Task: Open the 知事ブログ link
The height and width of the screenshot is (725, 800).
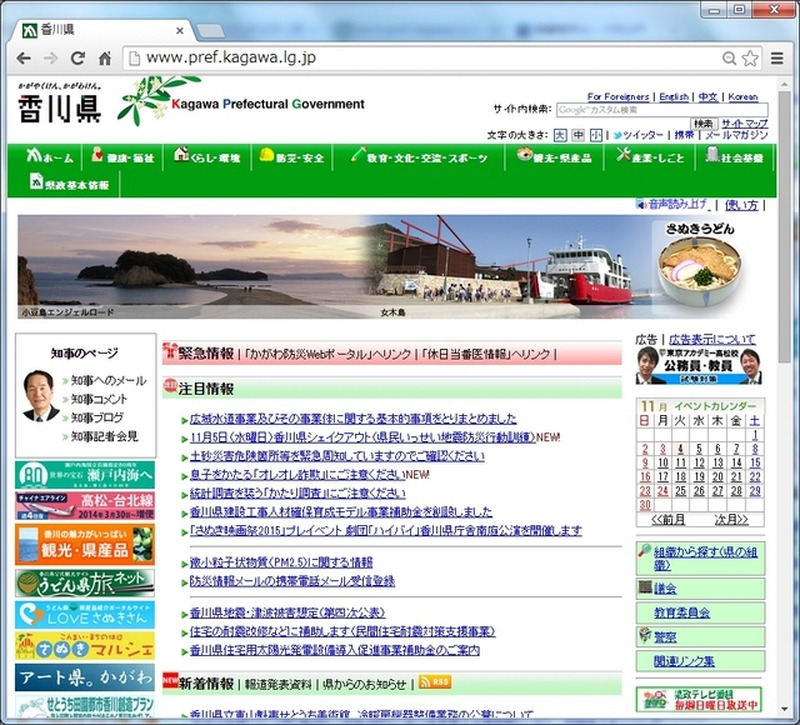Action: [97, 417]
